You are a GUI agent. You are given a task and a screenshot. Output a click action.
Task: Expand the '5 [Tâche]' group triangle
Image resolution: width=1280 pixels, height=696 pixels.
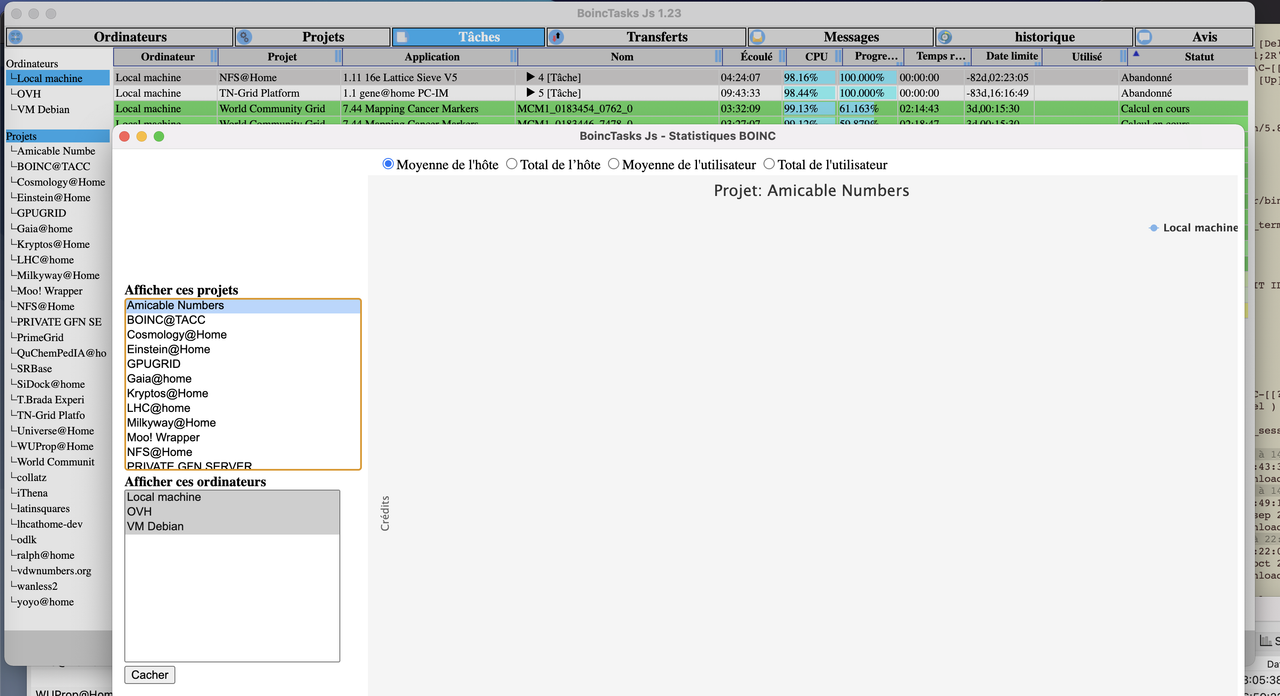[x=530, y=93]
